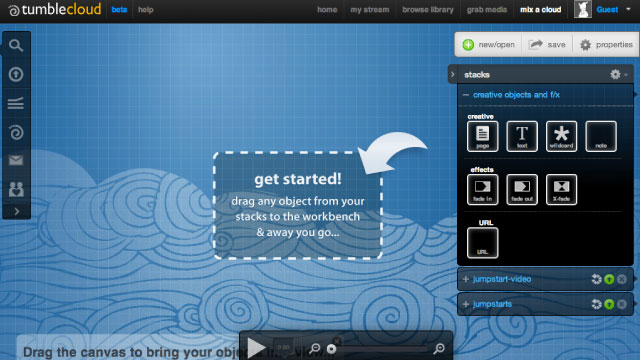The height and width of the screenshot is (360, 640).
Task: Remove the jumpstart-video stack
Action: [622, 279]
